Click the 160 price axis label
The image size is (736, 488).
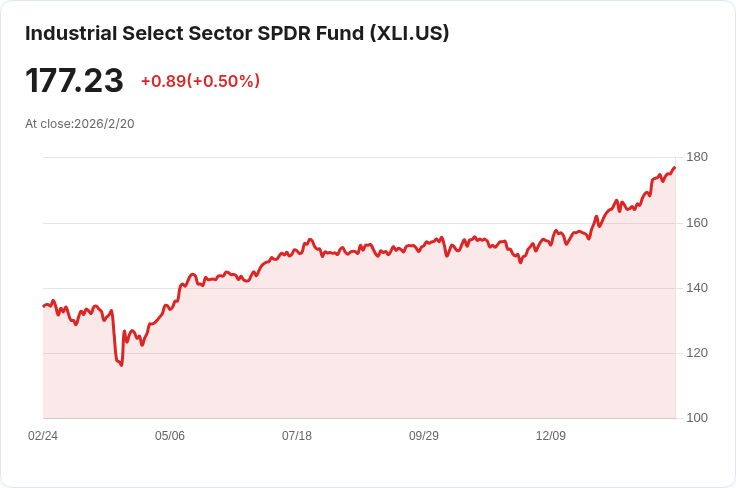(x=697, y=223)
